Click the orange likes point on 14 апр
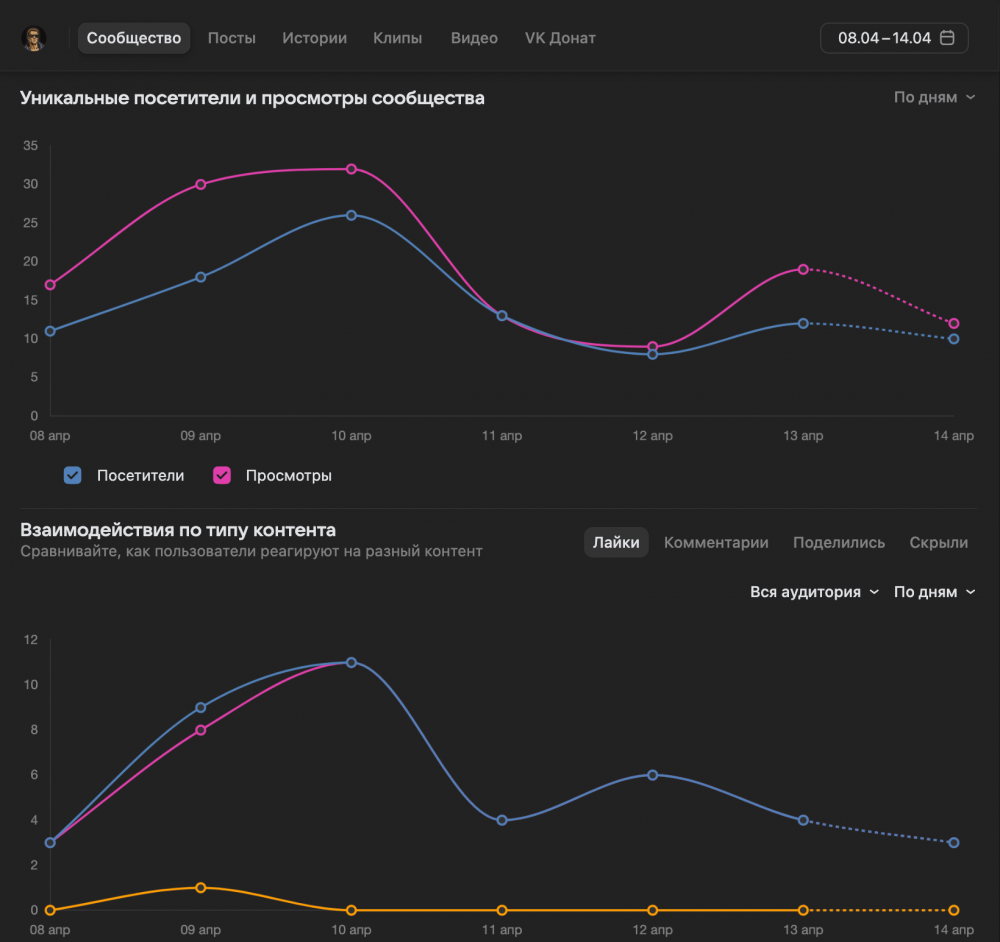Screen dimensions: 1000x942 click(x=954, y=910)
